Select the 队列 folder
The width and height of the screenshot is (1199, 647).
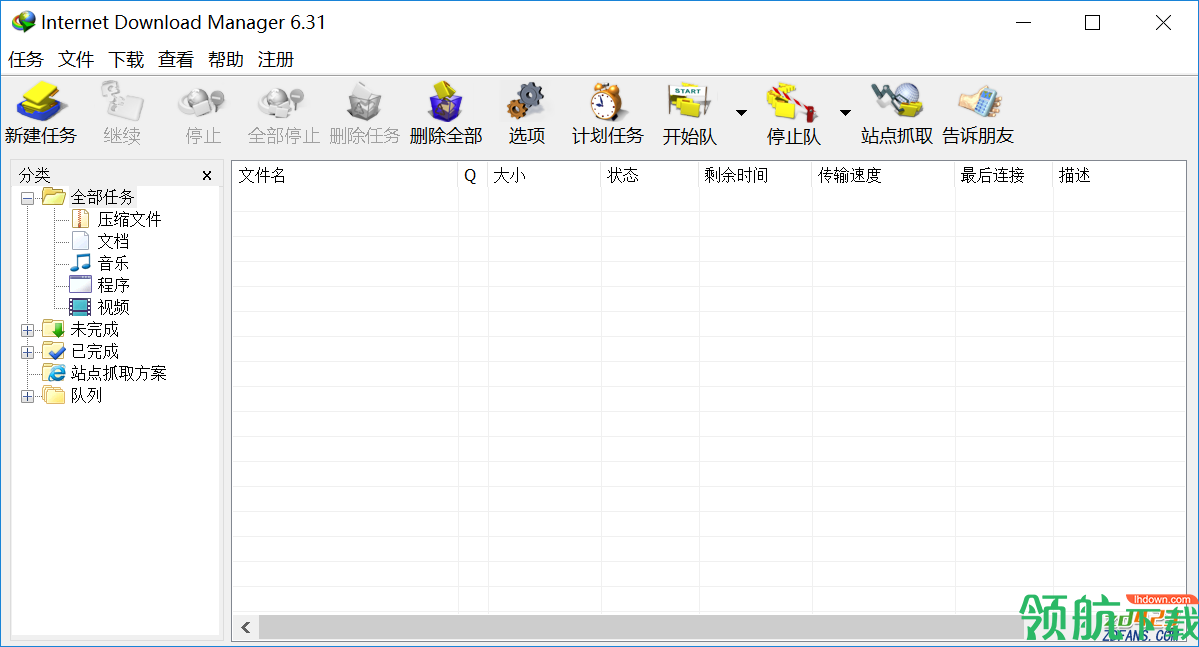click(86, 395)
